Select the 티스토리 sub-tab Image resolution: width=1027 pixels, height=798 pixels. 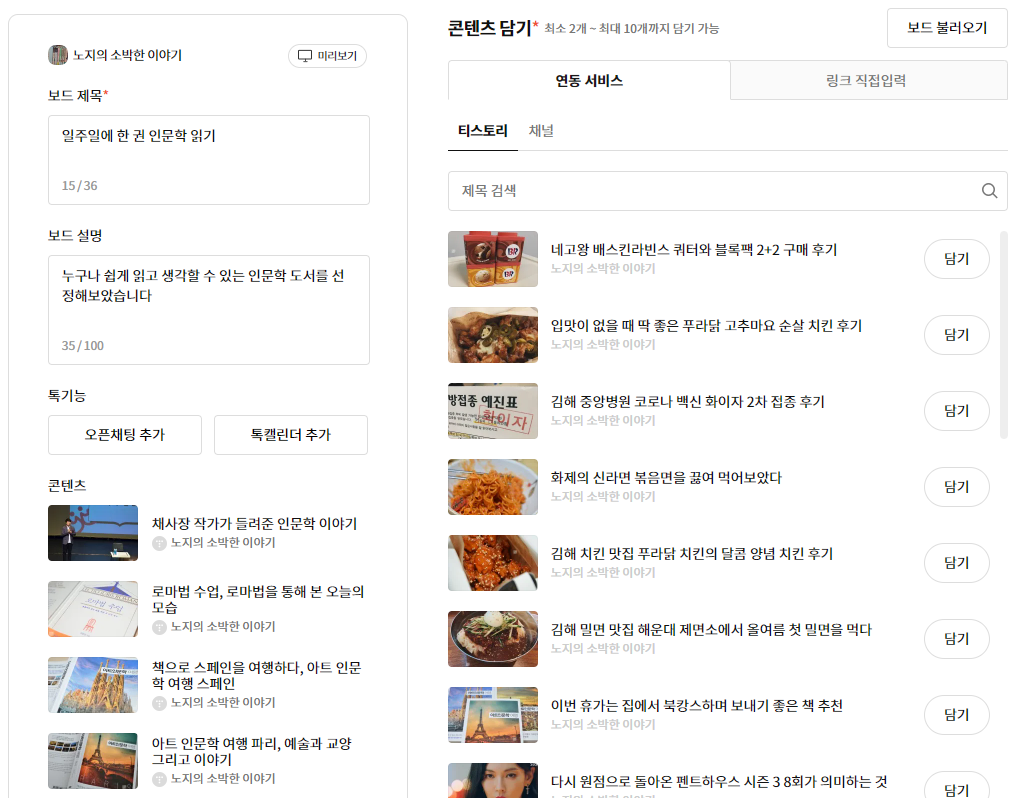coord(483,131)
